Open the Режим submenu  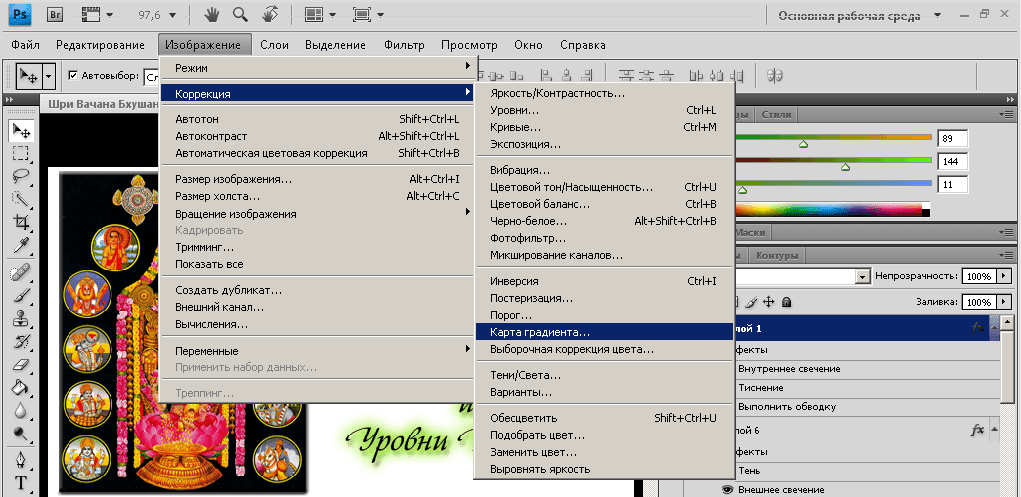tap(317, 68)
